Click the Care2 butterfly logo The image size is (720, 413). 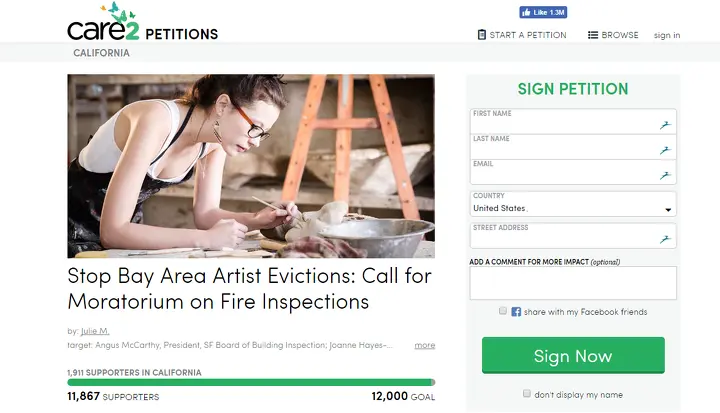[x=104, y=26]
